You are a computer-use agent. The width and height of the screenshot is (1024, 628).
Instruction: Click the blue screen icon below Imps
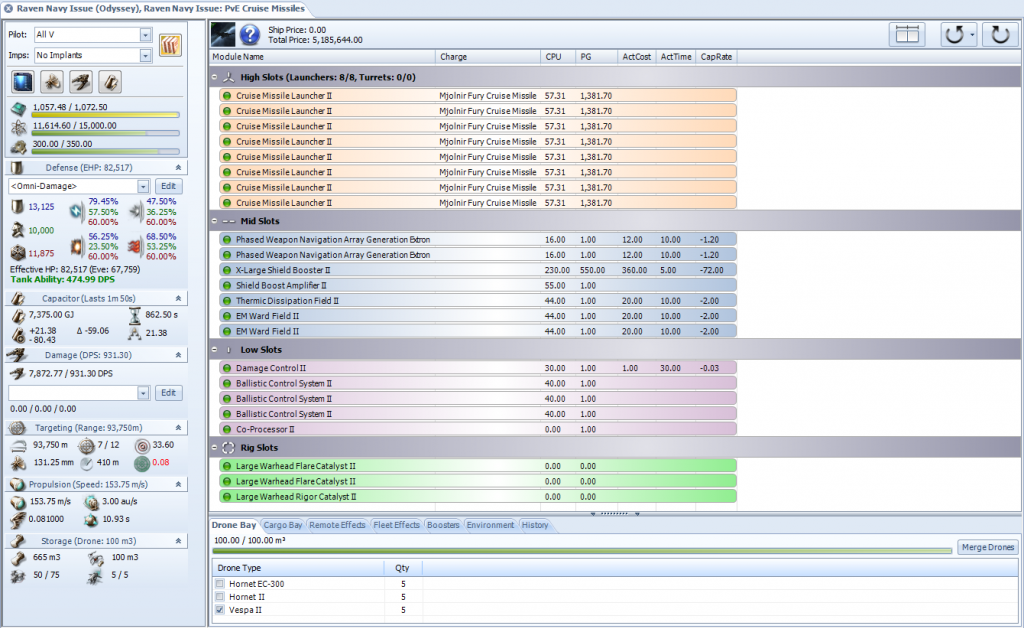(23, 82)
